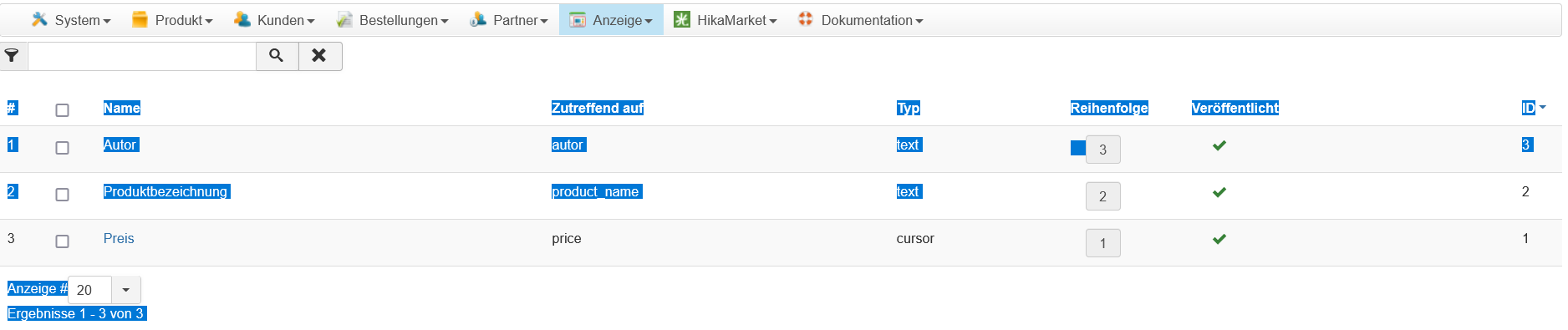Click the HikaMarket logo icon
1568x330 pixels.
click(x=682, y=19)
